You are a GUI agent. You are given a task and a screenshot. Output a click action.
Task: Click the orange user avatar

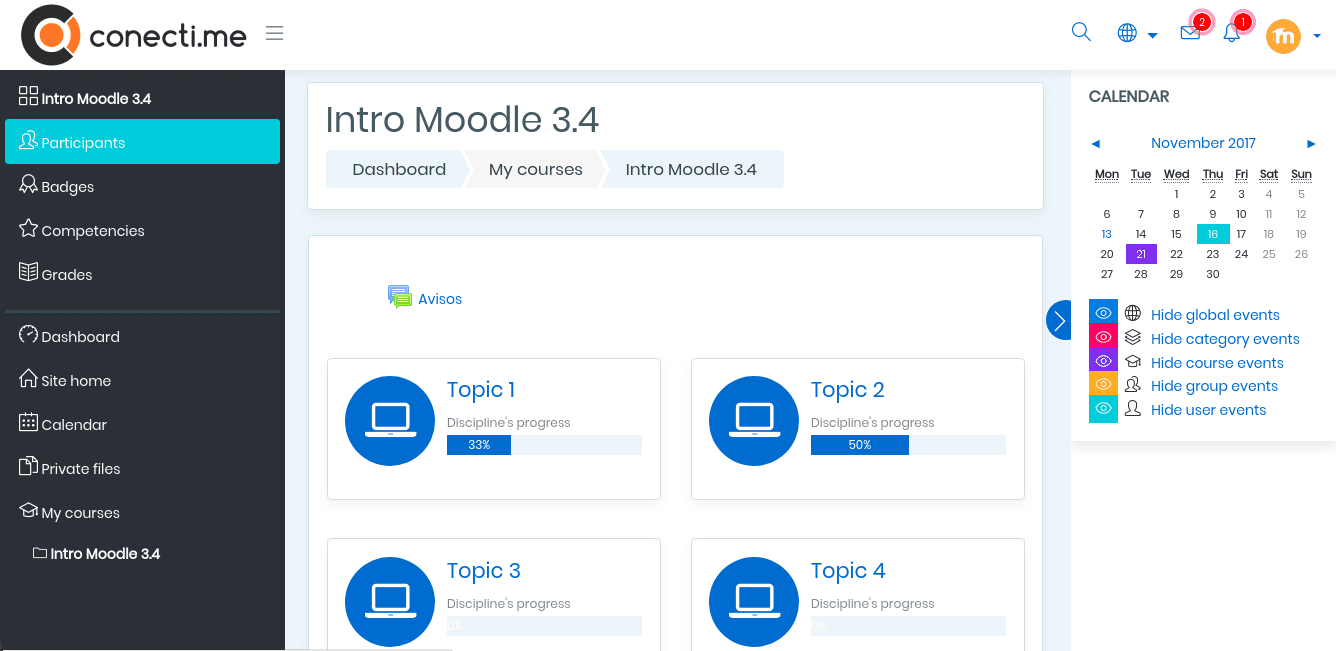pyautogui.click(x=1283, y=37)
